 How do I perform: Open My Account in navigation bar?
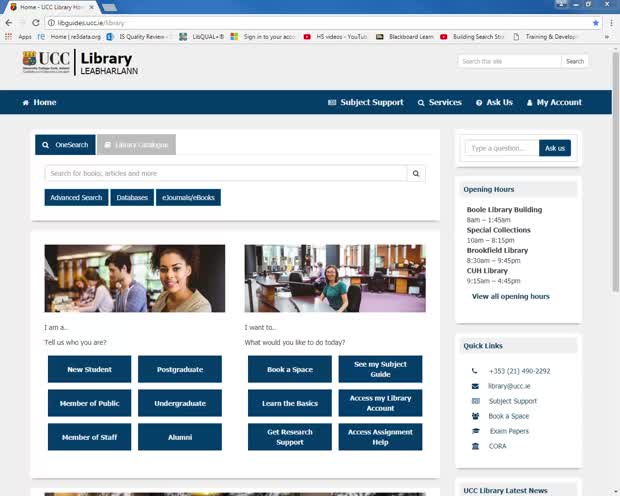[553, 102]
